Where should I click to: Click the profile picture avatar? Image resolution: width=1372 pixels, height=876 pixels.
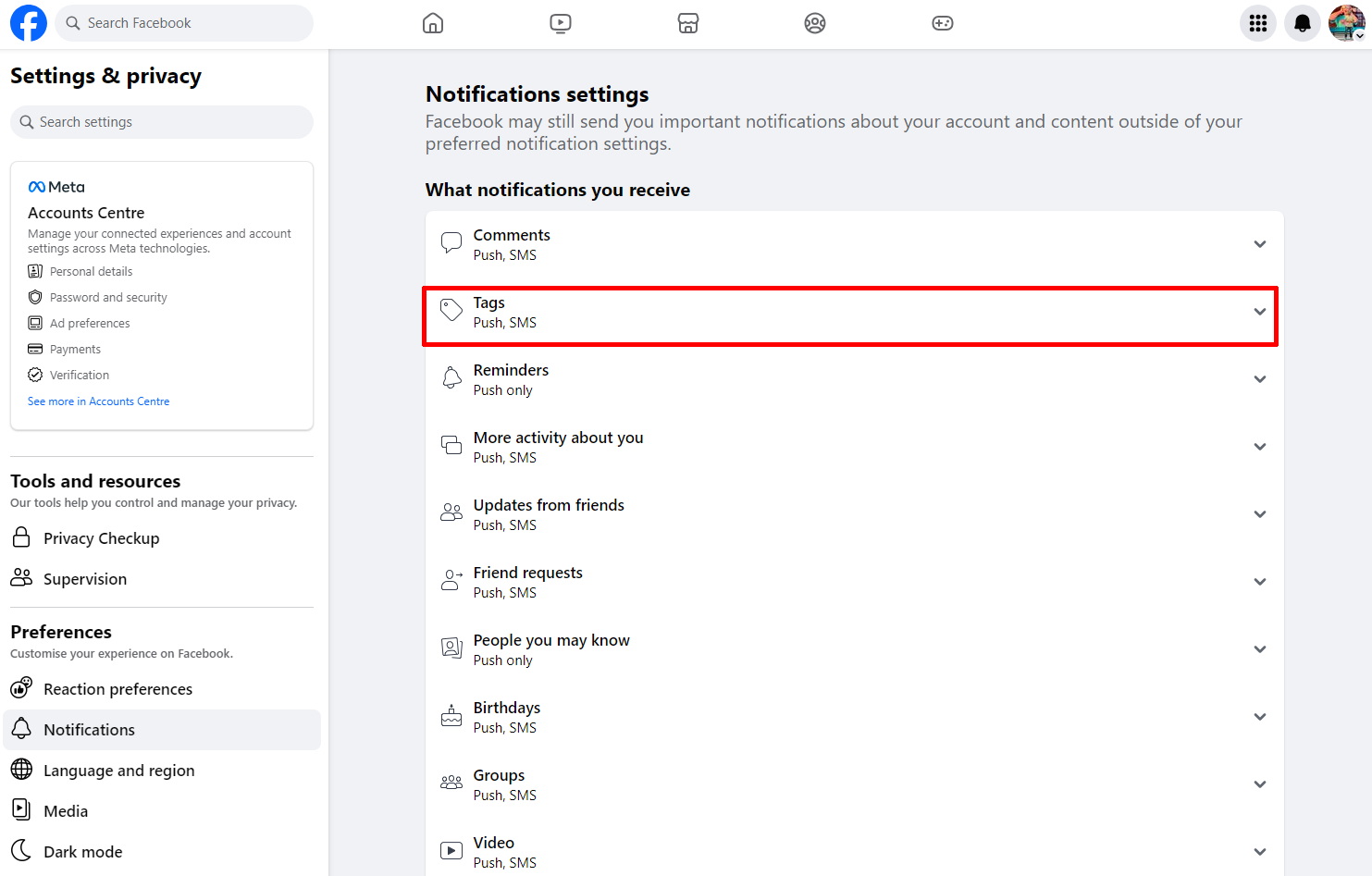(1345, 23)
